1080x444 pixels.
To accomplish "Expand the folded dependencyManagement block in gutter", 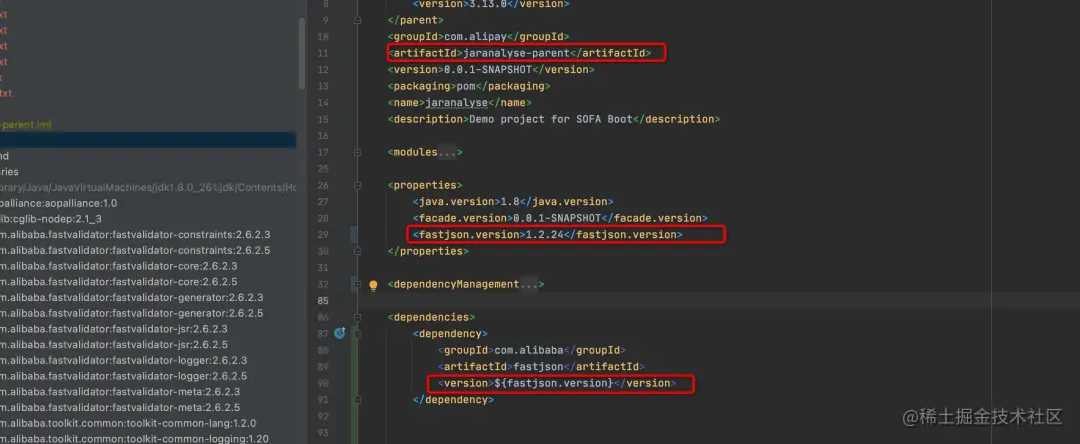I will point(357,284).
